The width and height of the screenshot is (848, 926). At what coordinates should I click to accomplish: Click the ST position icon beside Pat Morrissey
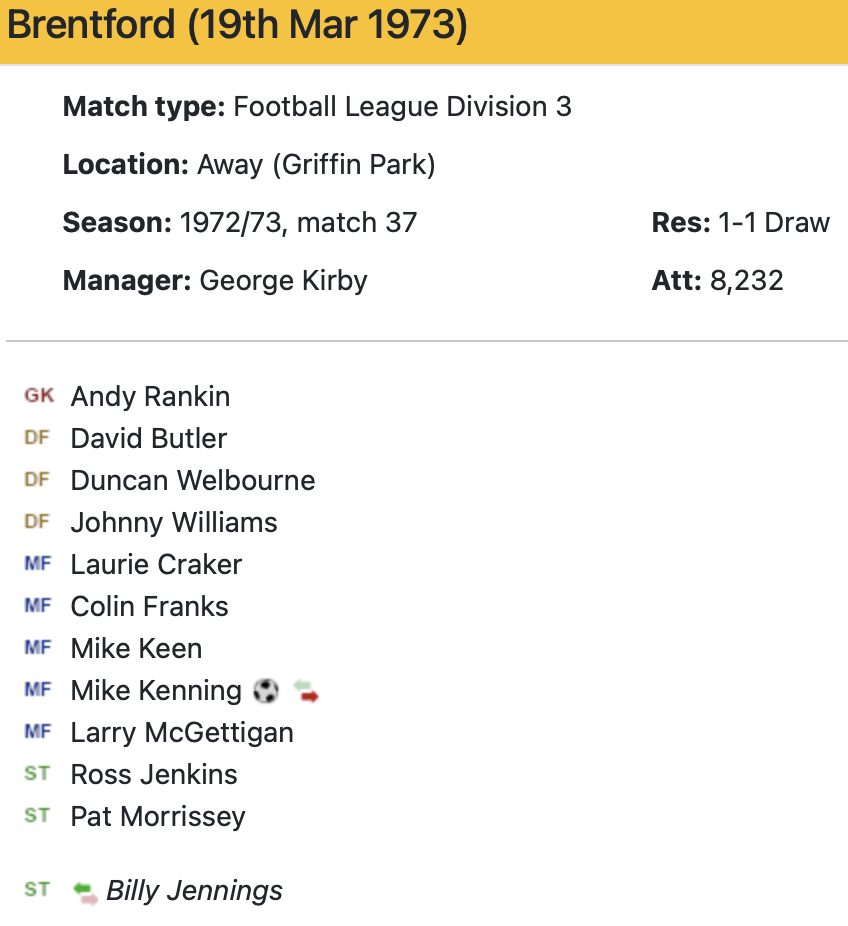pyautogui.click(x=37, y=816)
